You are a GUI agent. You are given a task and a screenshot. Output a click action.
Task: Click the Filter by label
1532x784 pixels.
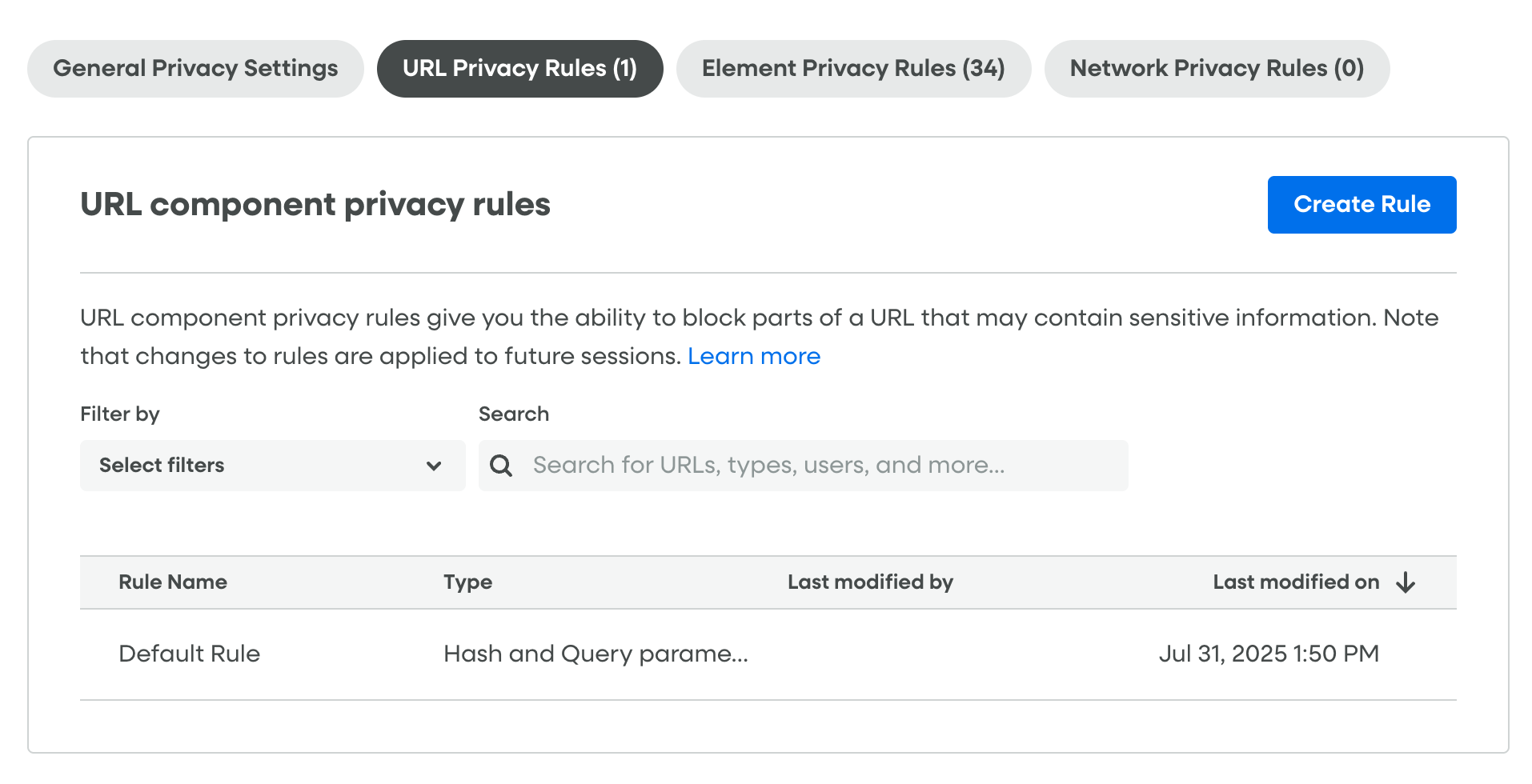pyautogui.click(x=120, y=414)
